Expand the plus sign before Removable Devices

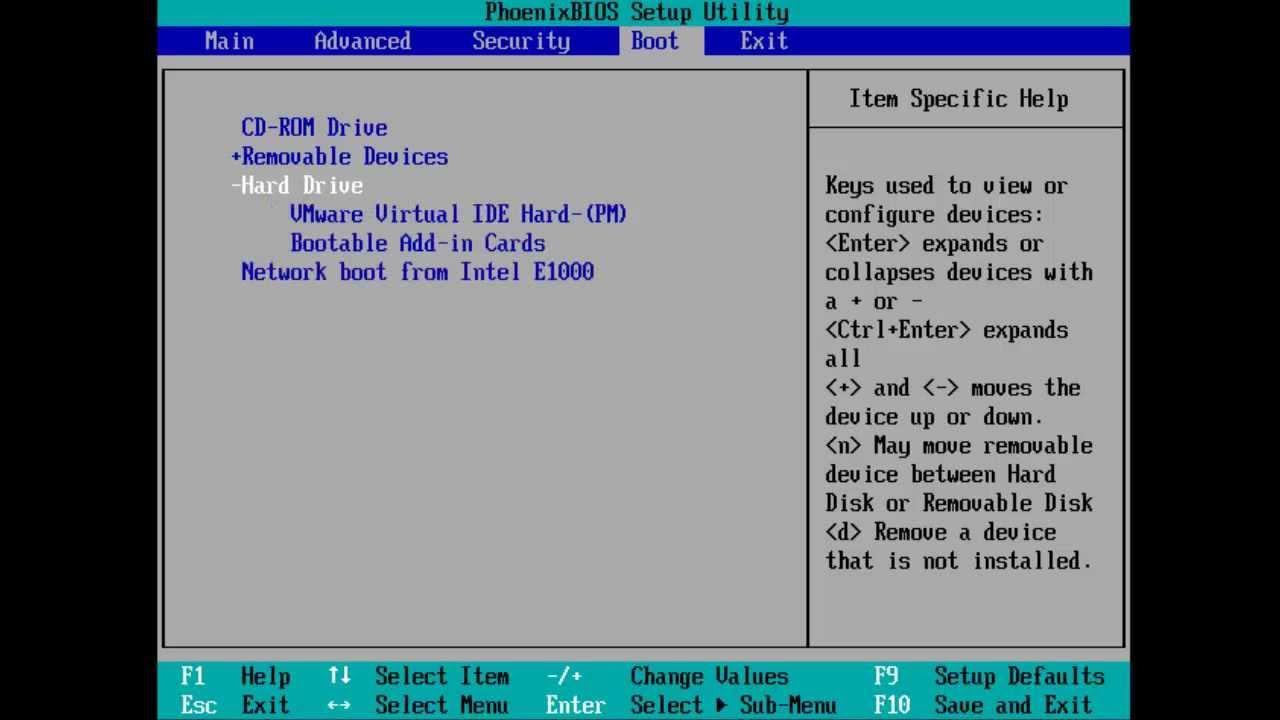click(x=236, y=157)
